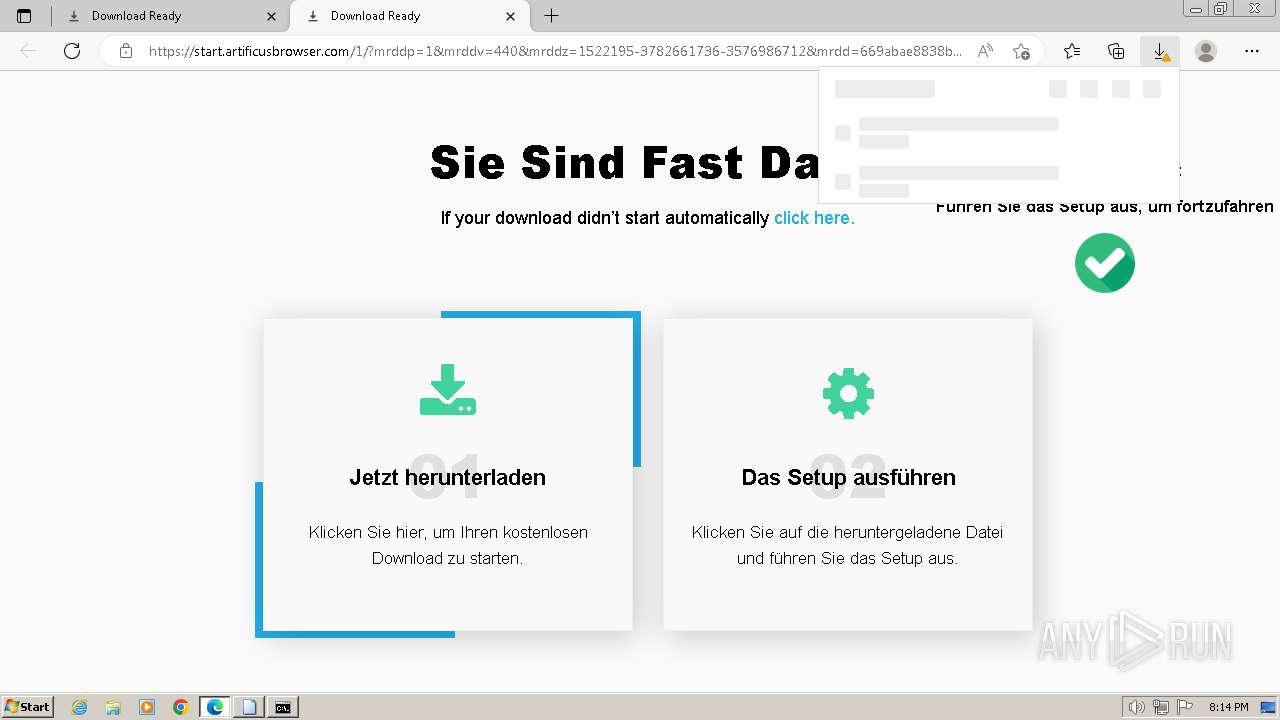Open Settings and more menu
Viewport: 1280px width, 720px height.
1252,51
